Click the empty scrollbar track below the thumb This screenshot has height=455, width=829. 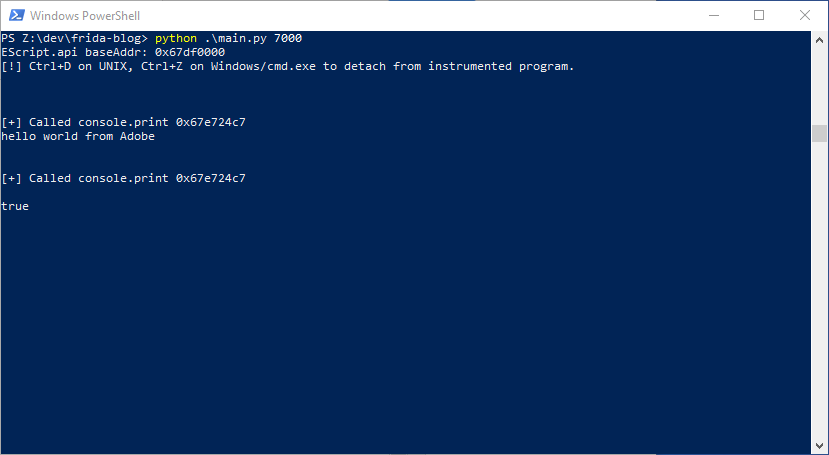coord(819,300)
